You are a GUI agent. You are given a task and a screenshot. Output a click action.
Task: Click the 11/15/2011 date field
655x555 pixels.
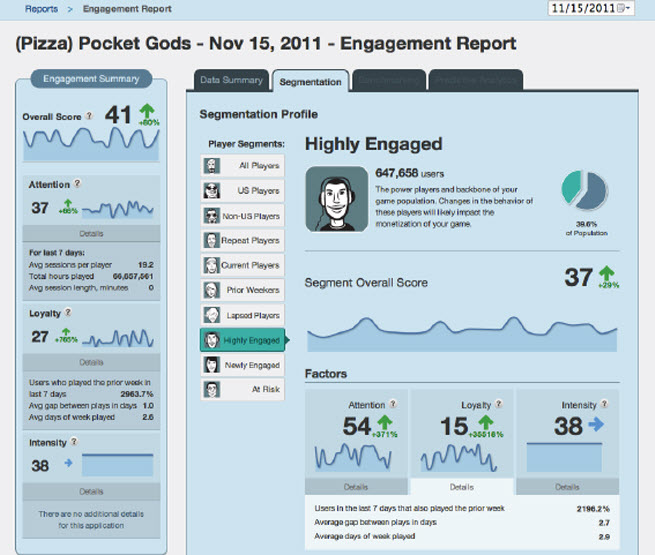591,8
